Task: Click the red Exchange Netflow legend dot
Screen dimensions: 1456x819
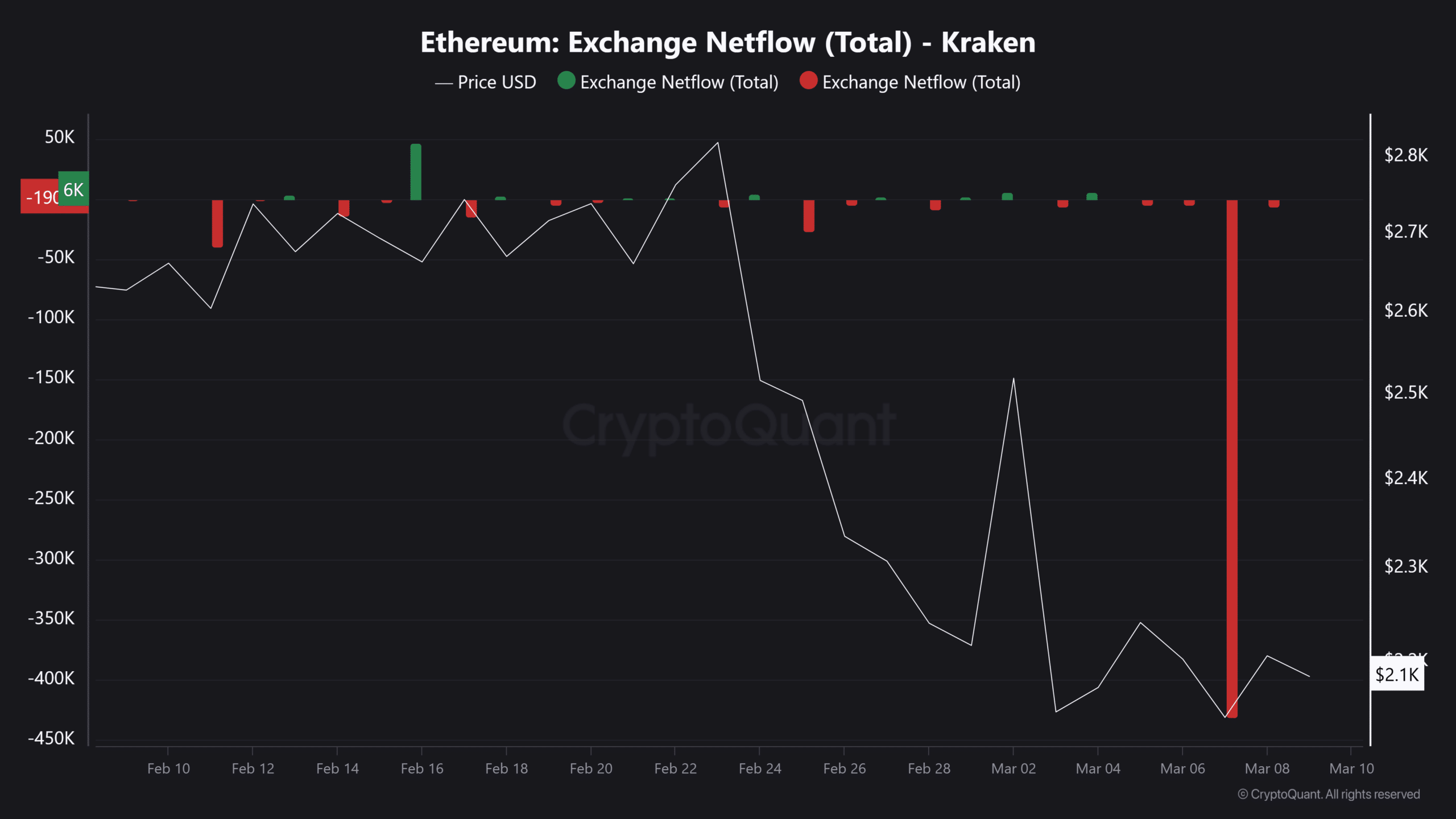Action: click(x=808, y=81)
